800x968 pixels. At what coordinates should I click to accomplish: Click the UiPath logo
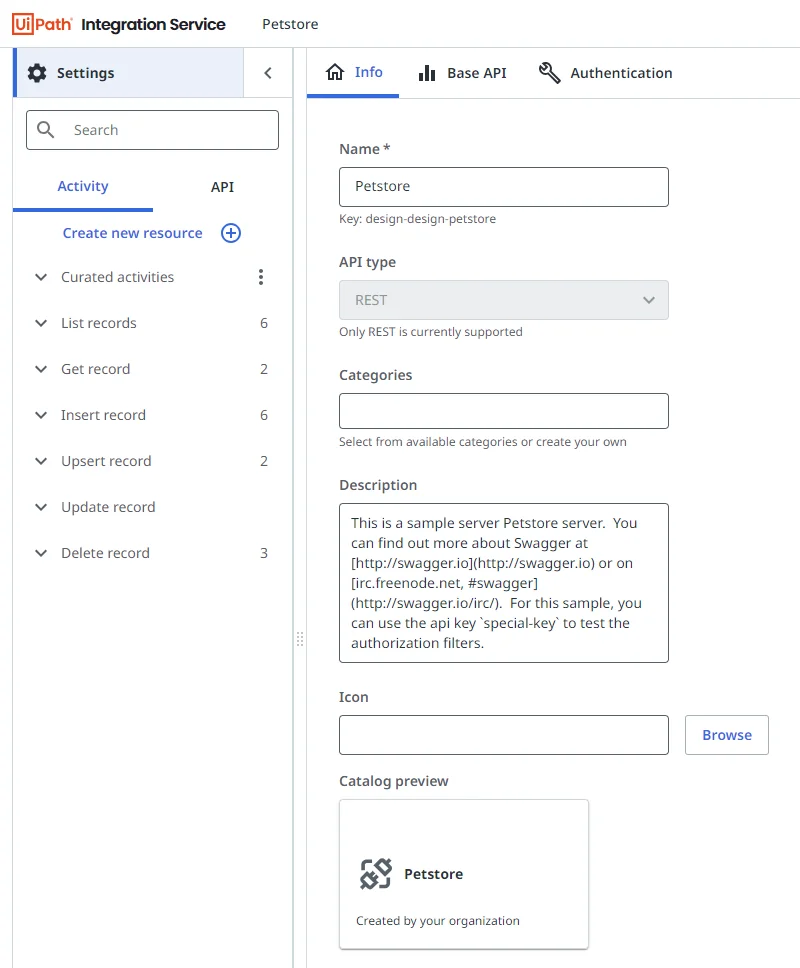tap(42, 24)
